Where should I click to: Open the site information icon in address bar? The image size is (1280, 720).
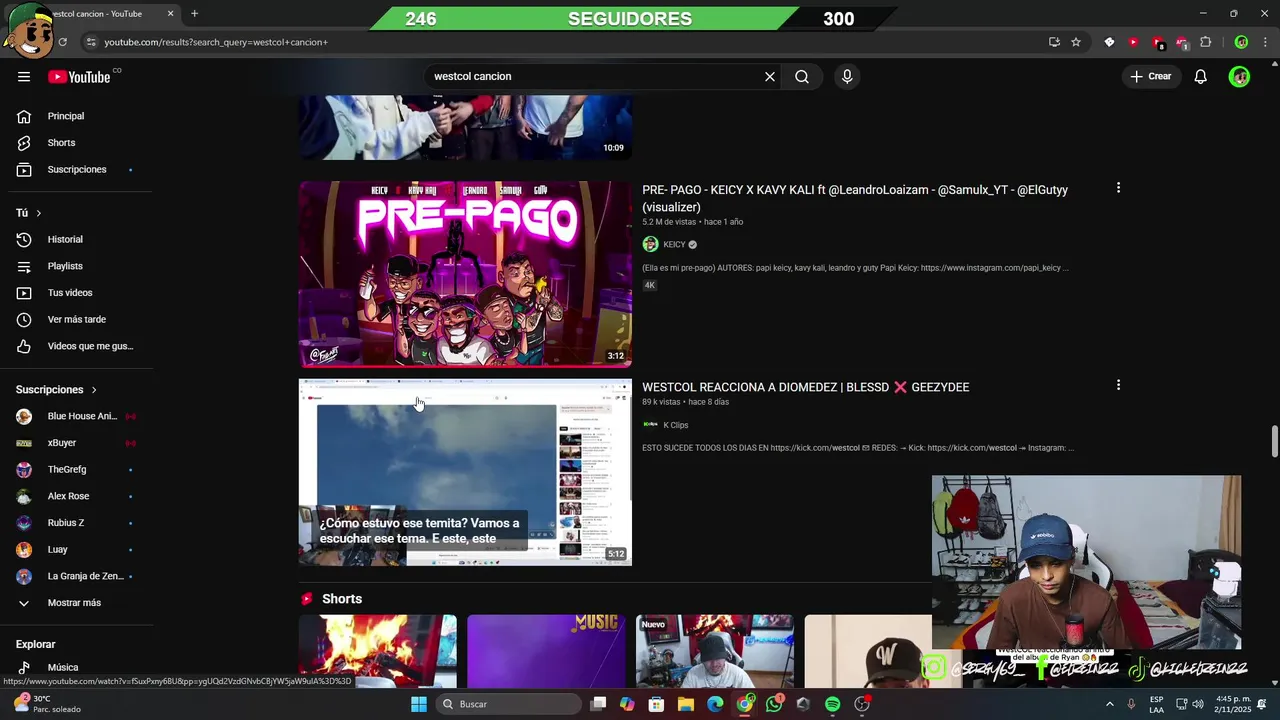click(x=91, y=42)
